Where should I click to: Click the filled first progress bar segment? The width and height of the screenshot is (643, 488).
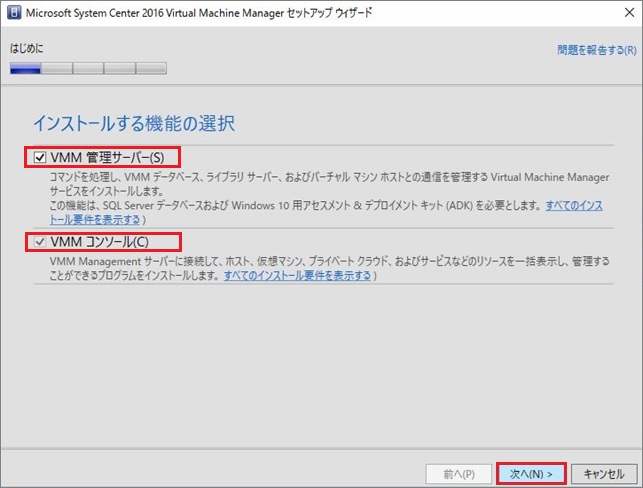[x=25, y=69]
